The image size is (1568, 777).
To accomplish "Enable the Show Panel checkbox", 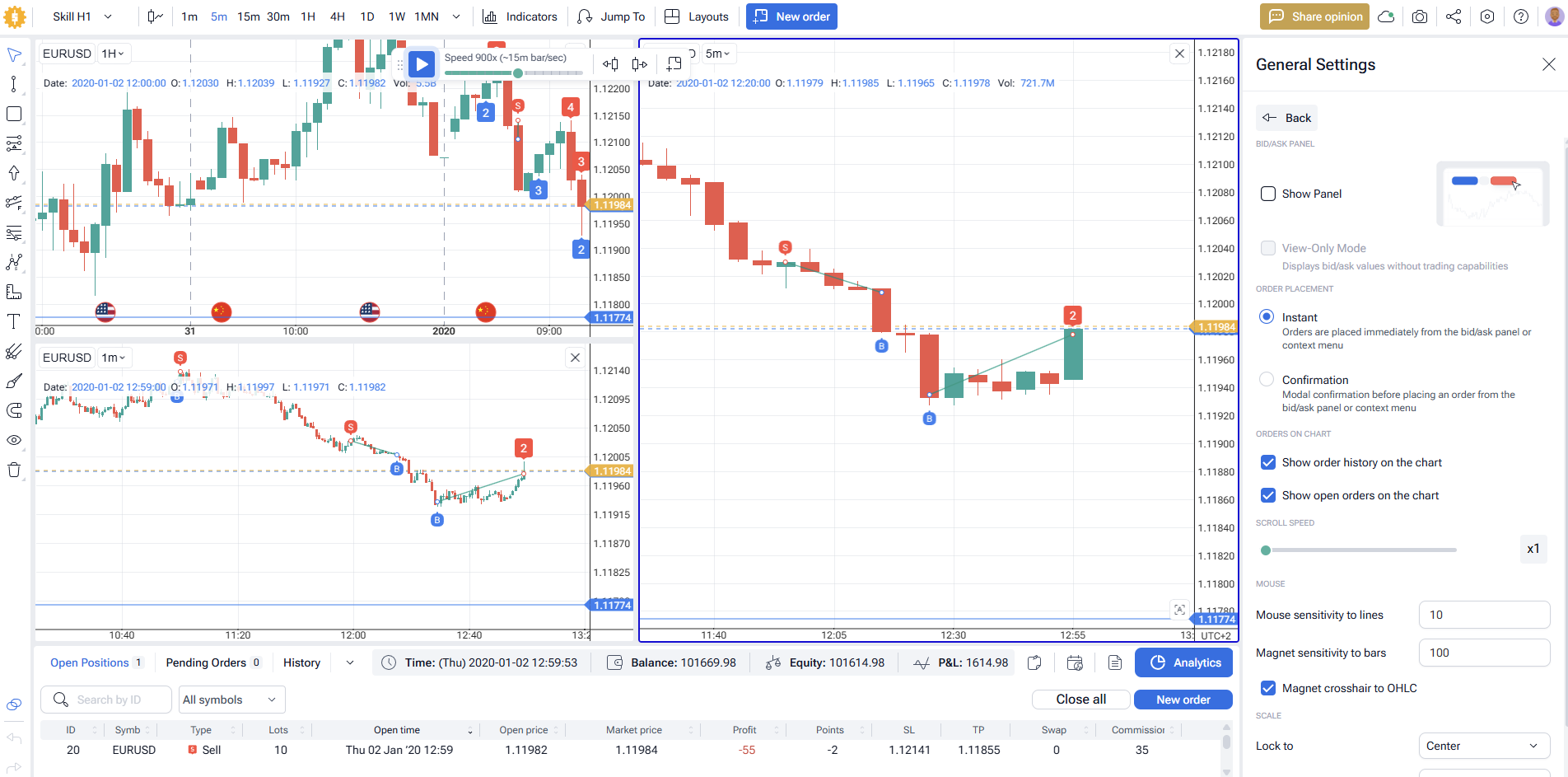I will 1268,194.
